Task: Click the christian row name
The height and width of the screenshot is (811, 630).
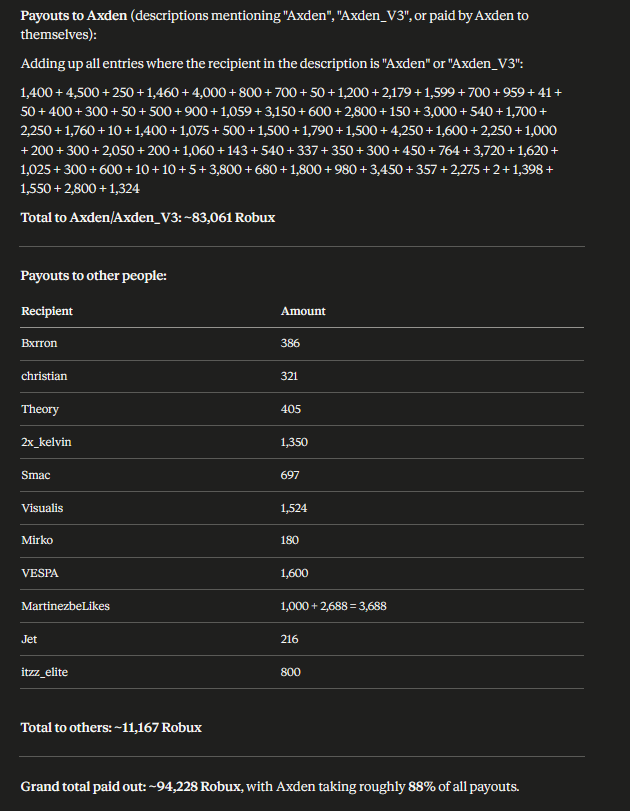Action: pyautogui.click(x=44, y=376)
